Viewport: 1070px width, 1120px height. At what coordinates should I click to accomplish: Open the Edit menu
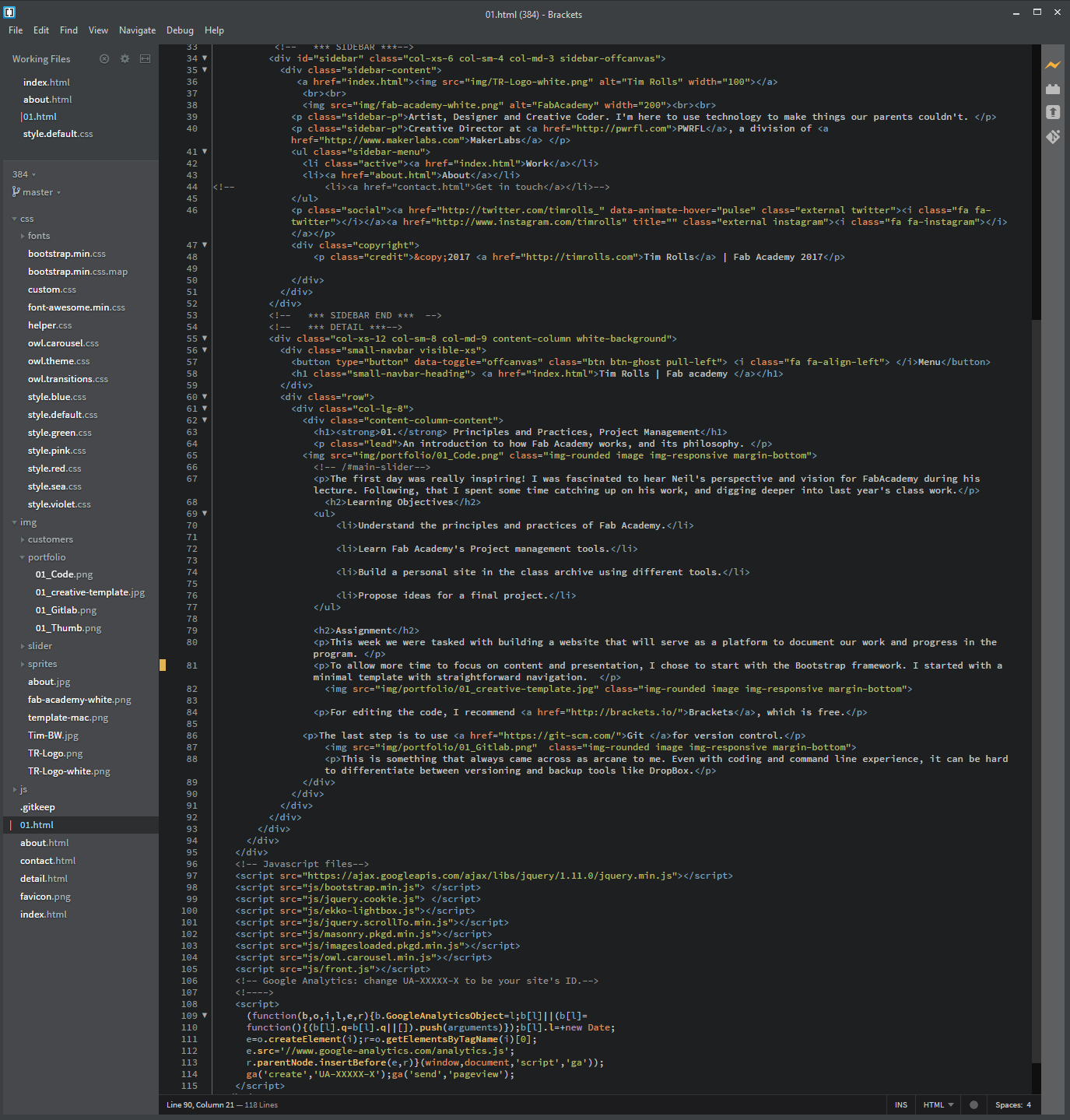click(41, 30)
